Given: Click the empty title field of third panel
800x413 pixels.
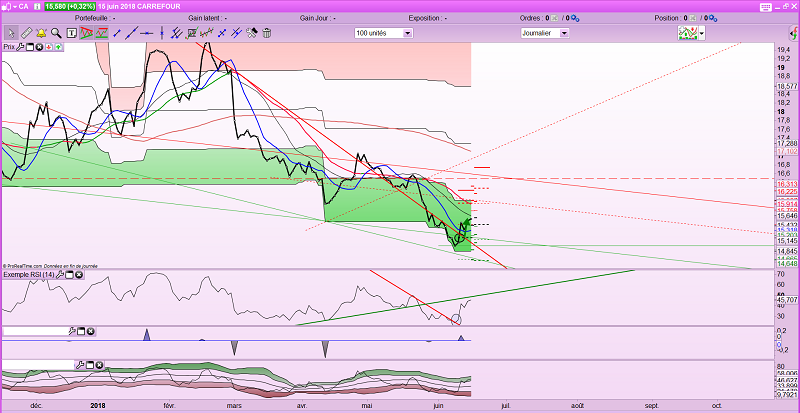Looking at the screenshot, I should (35, 331).
